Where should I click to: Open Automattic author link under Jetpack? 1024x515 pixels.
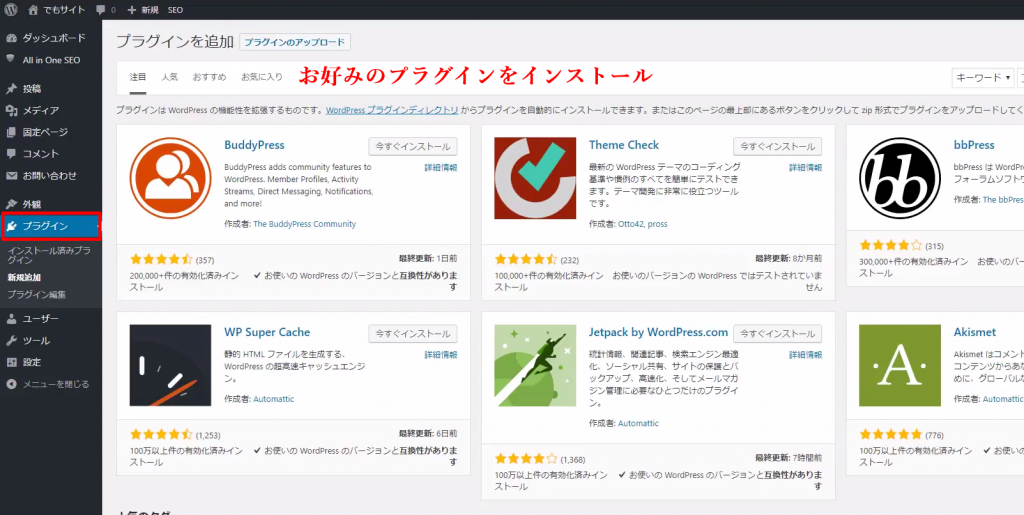pyautogui.click(x=638, y=423)
